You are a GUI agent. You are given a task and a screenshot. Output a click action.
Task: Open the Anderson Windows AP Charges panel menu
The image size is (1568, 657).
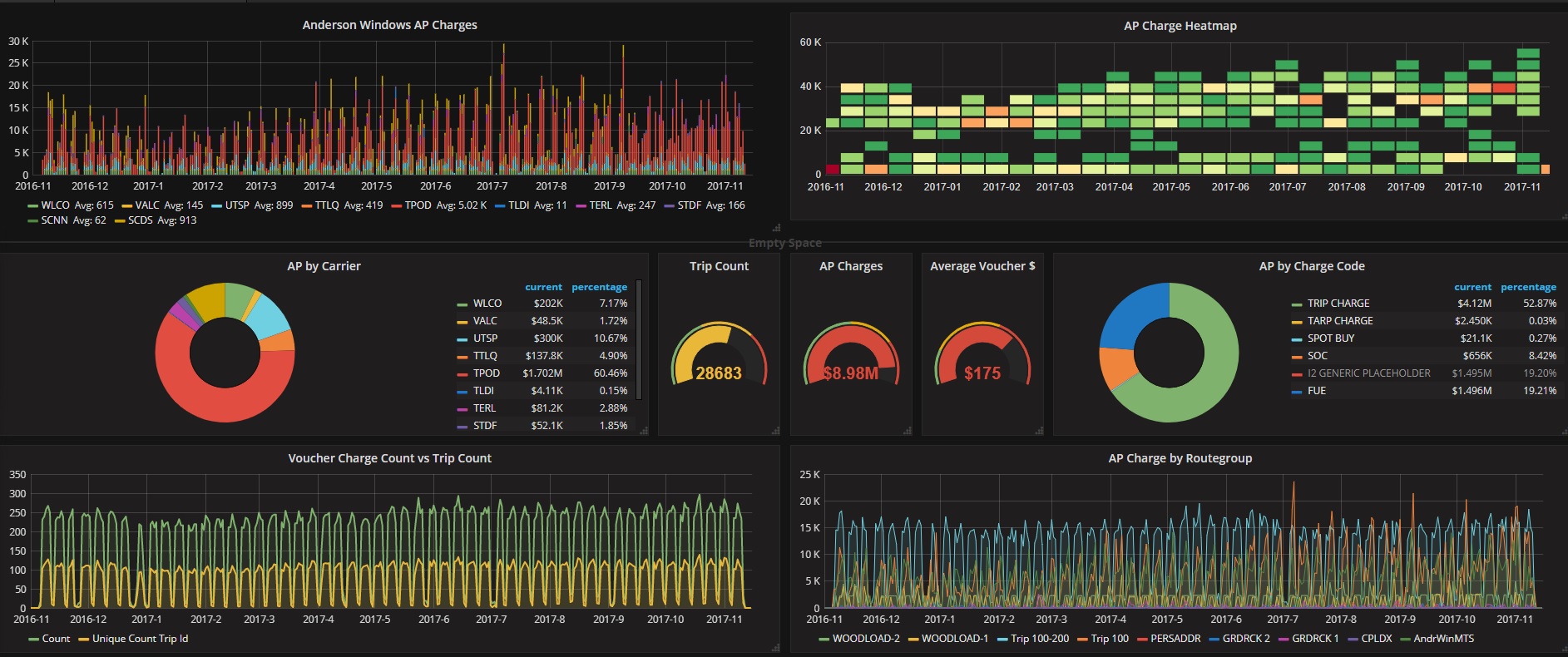389,25
